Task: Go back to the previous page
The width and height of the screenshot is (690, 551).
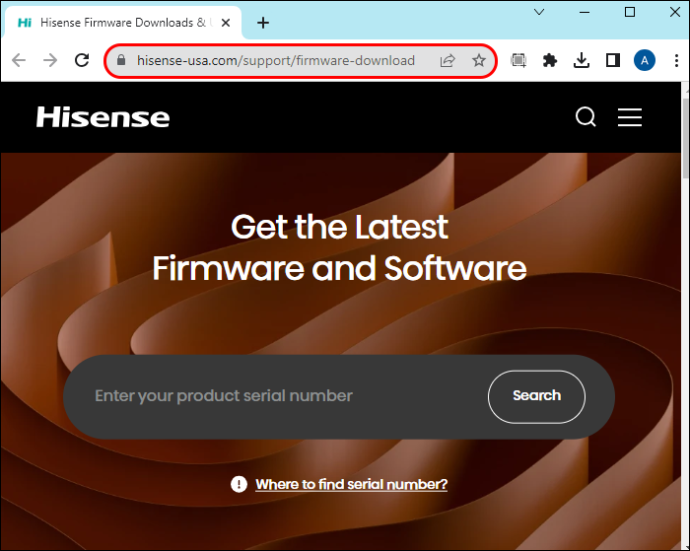Action: click(x=18, y=60)
